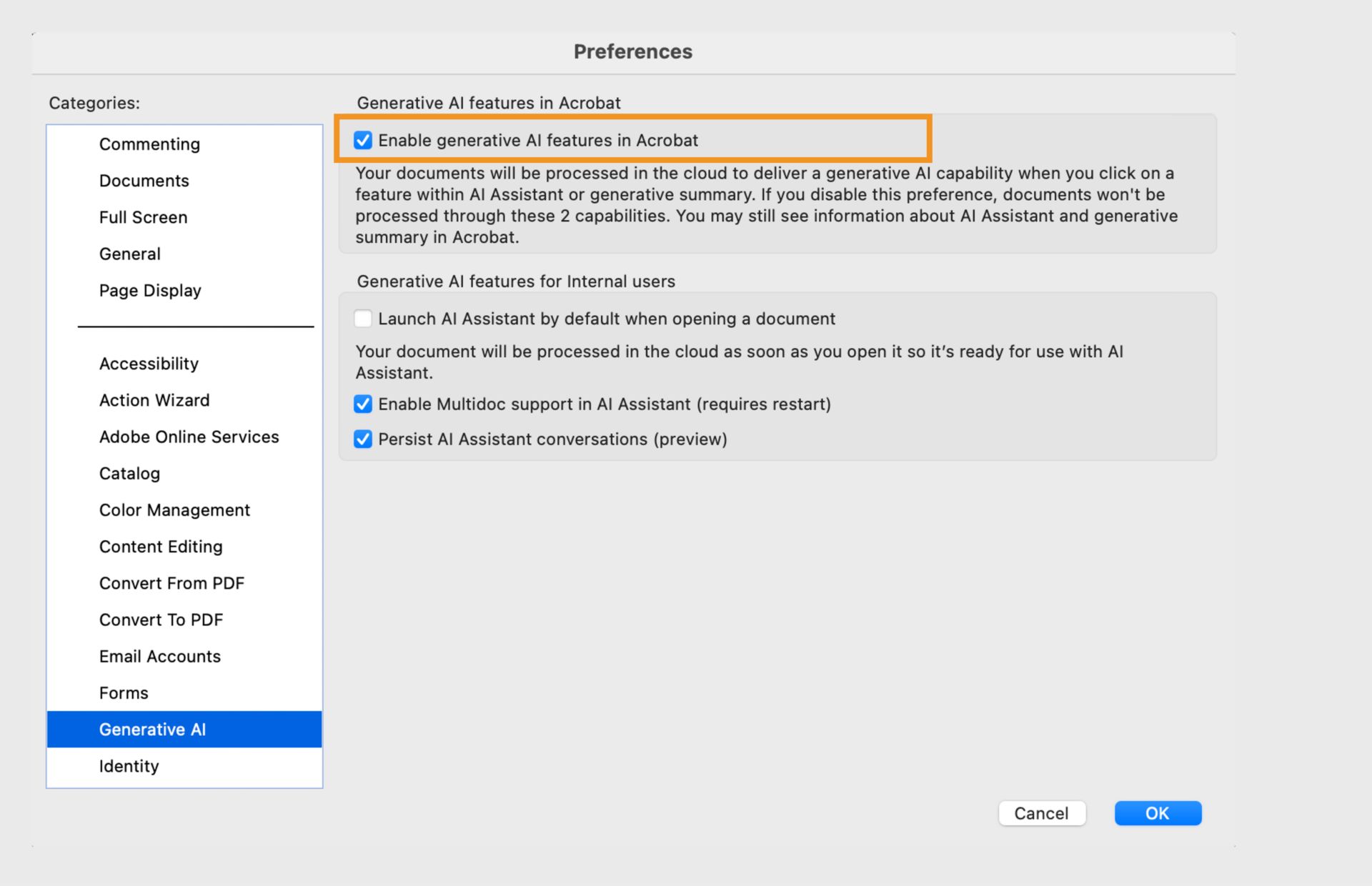Select Action Wizard category
1372x886 pixels.
[x=154, y=400]
